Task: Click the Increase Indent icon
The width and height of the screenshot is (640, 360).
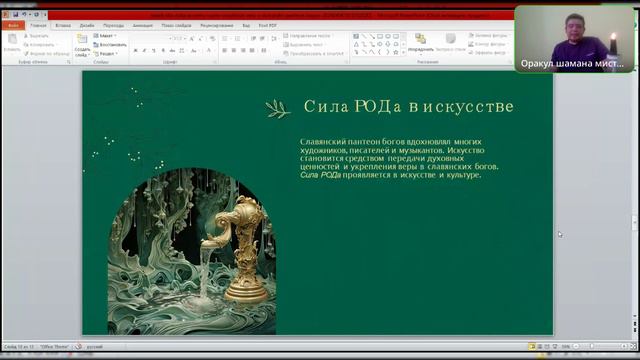Action: tap(262, 39)
